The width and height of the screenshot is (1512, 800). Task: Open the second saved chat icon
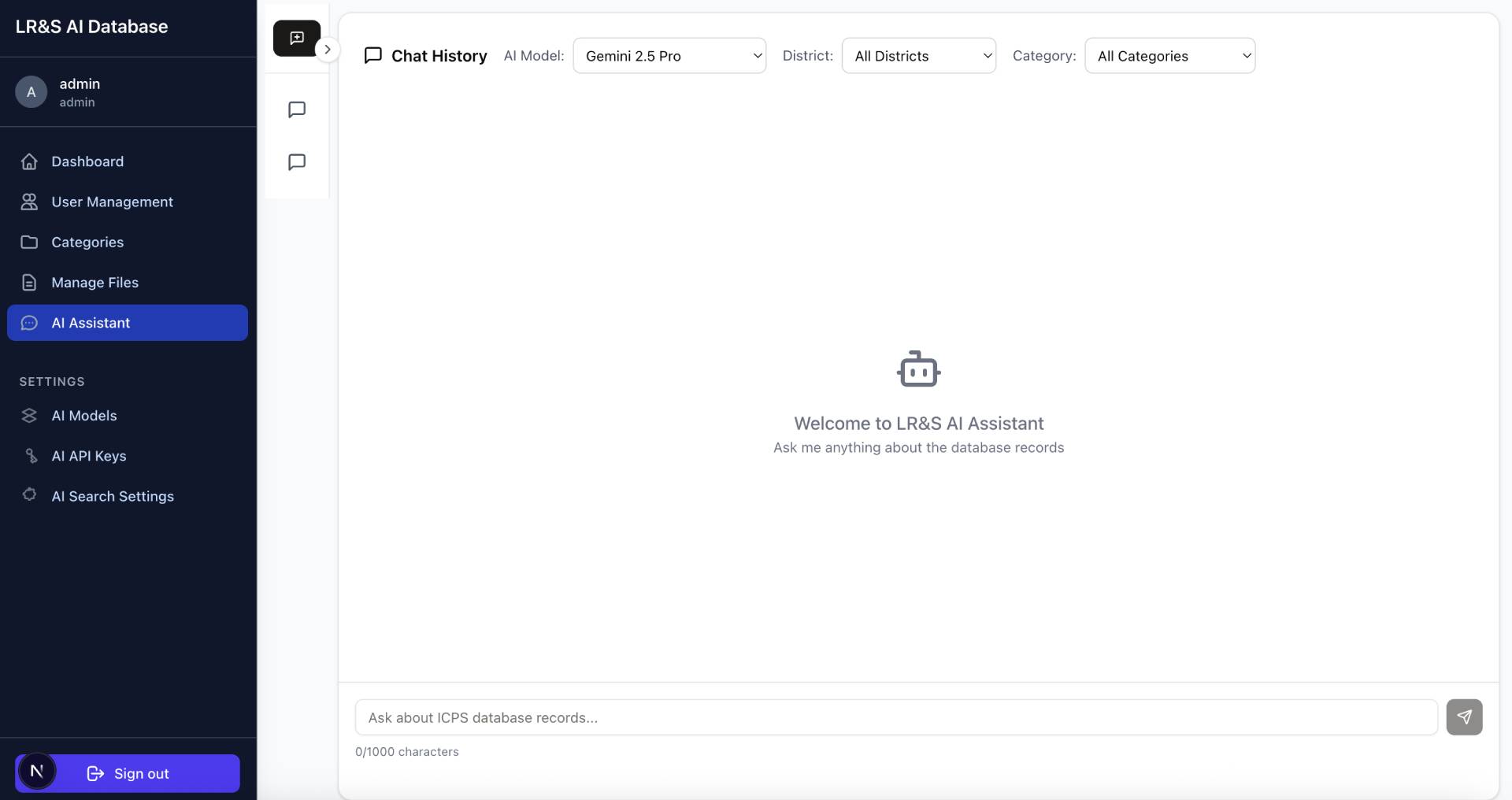[x=296, y=162]
